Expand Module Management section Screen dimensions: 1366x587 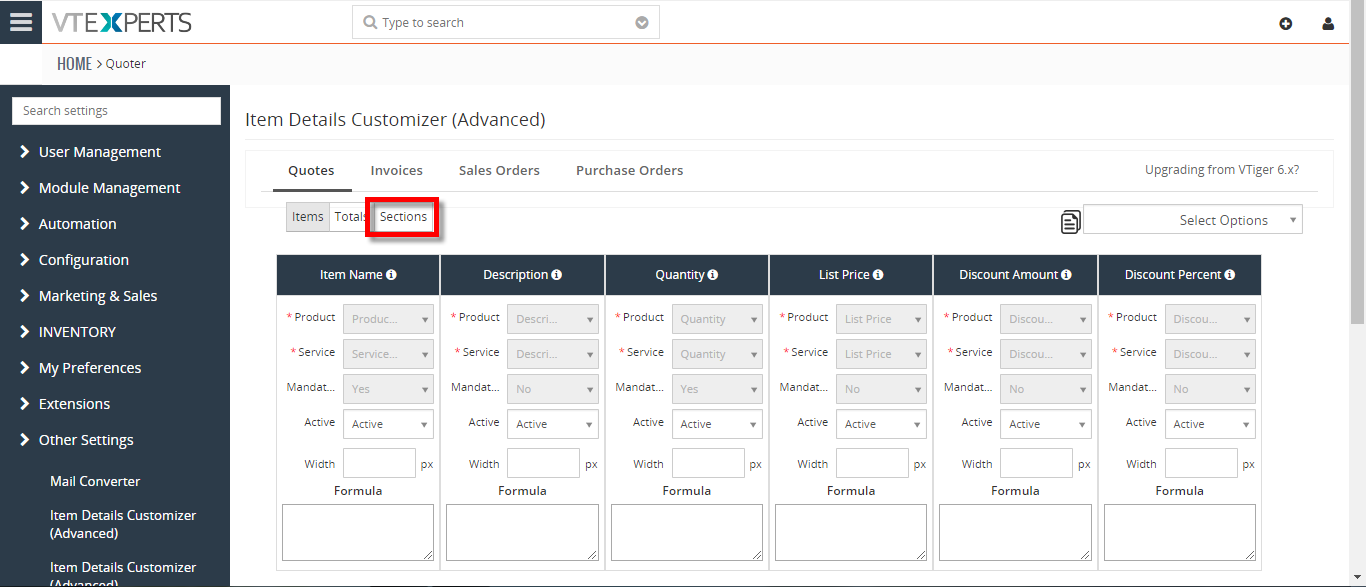point(109,188)
